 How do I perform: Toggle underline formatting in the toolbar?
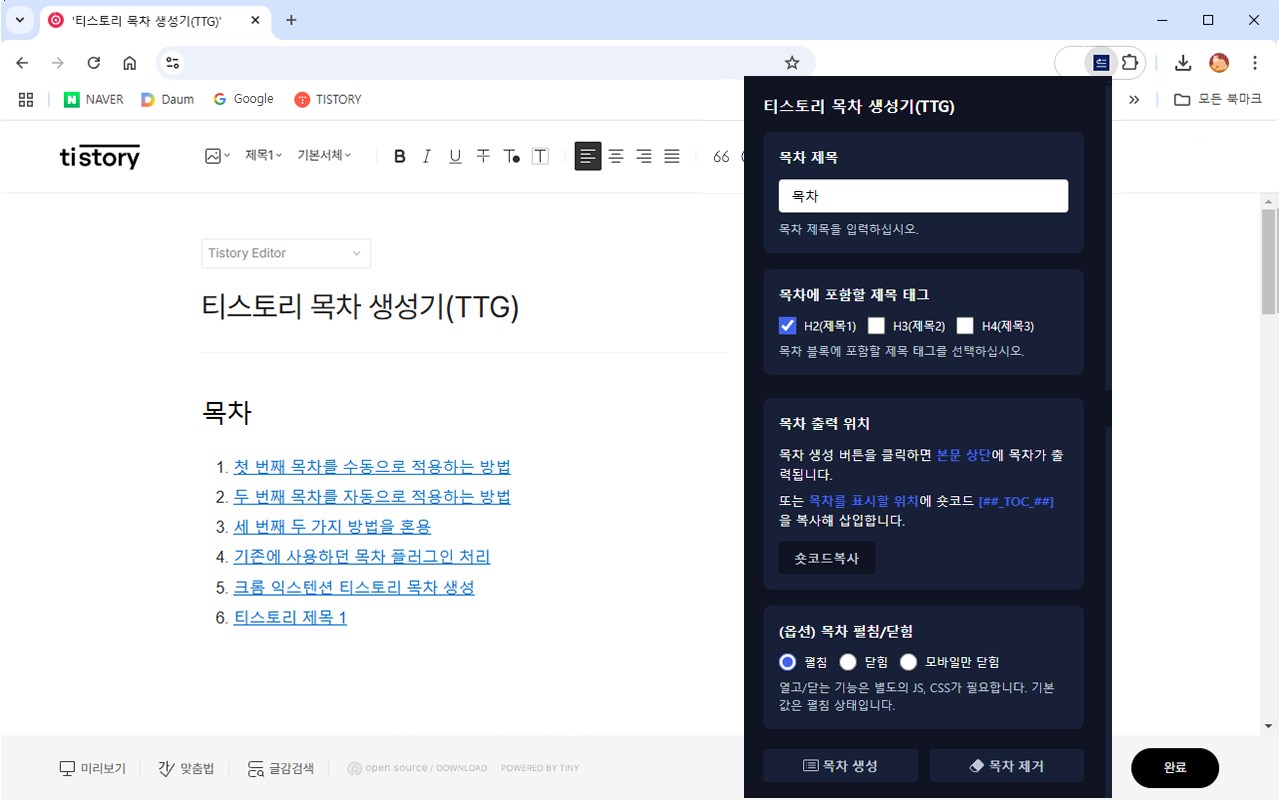click(455, 156)
